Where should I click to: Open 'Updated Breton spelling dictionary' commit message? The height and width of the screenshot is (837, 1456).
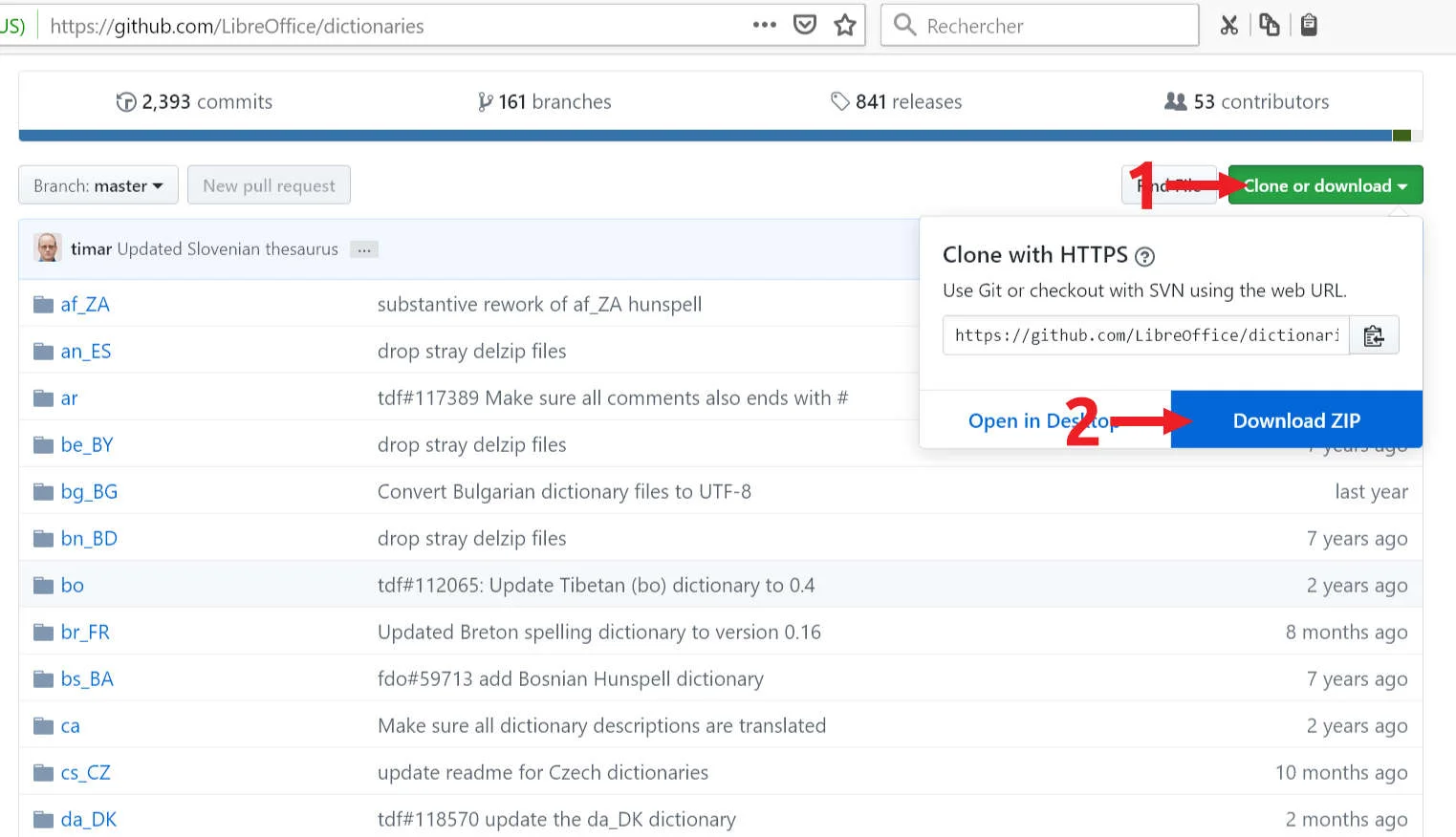(599, 633)
